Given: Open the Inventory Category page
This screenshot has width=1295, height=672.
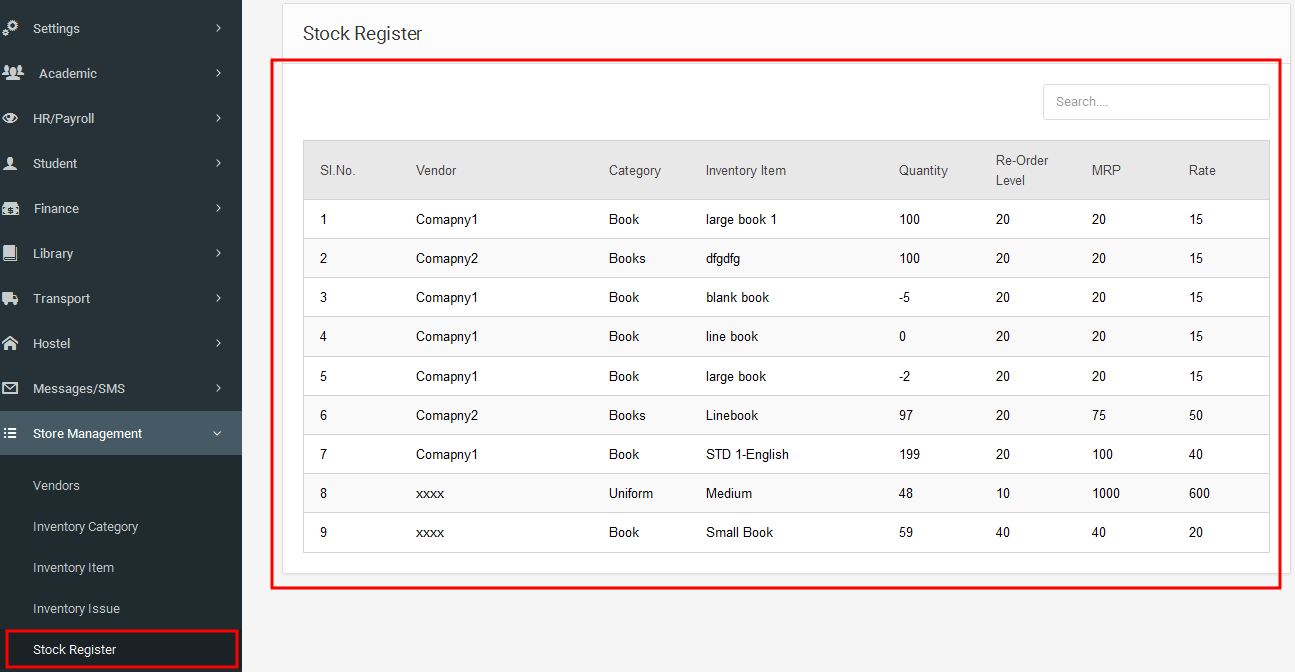Looking at the screenshot, I should pyautogui.click(x=85, y=526).
